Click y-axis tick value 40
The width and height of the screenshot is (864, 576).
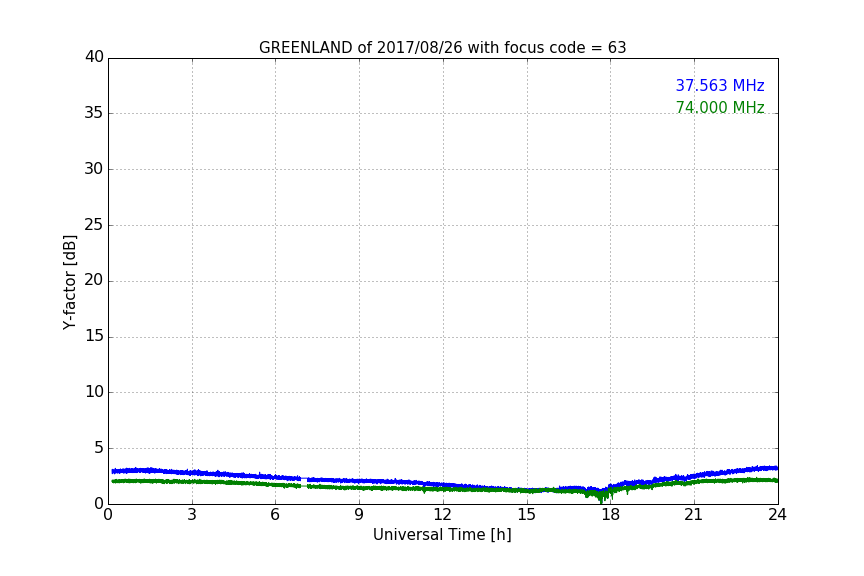(94, 57)
